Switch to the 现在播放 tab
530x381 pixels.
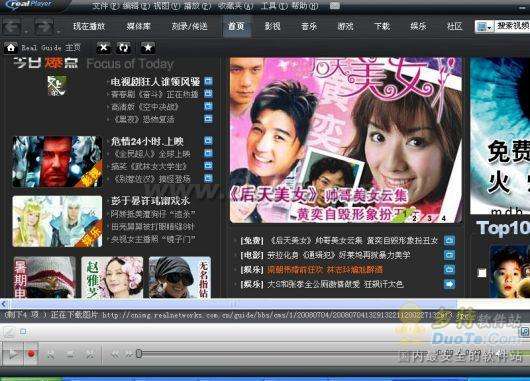tap(89, 26)
